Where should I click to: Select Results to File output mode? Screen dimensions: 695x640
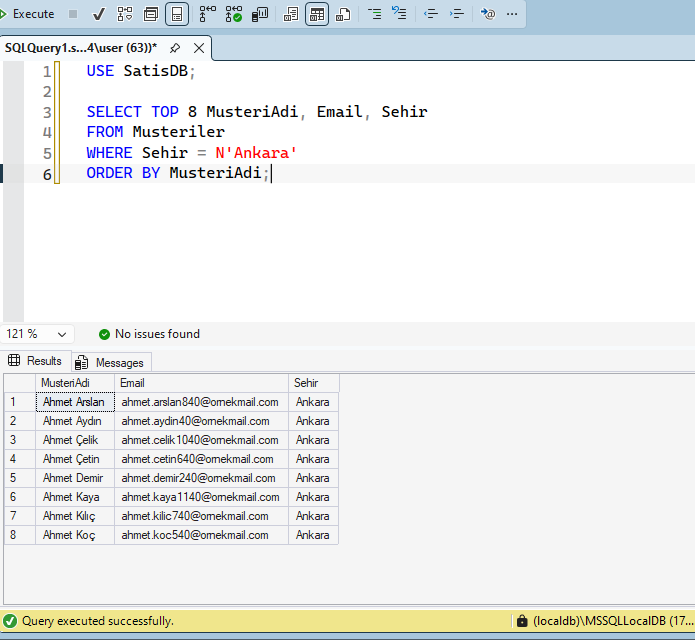pos(343,14)
